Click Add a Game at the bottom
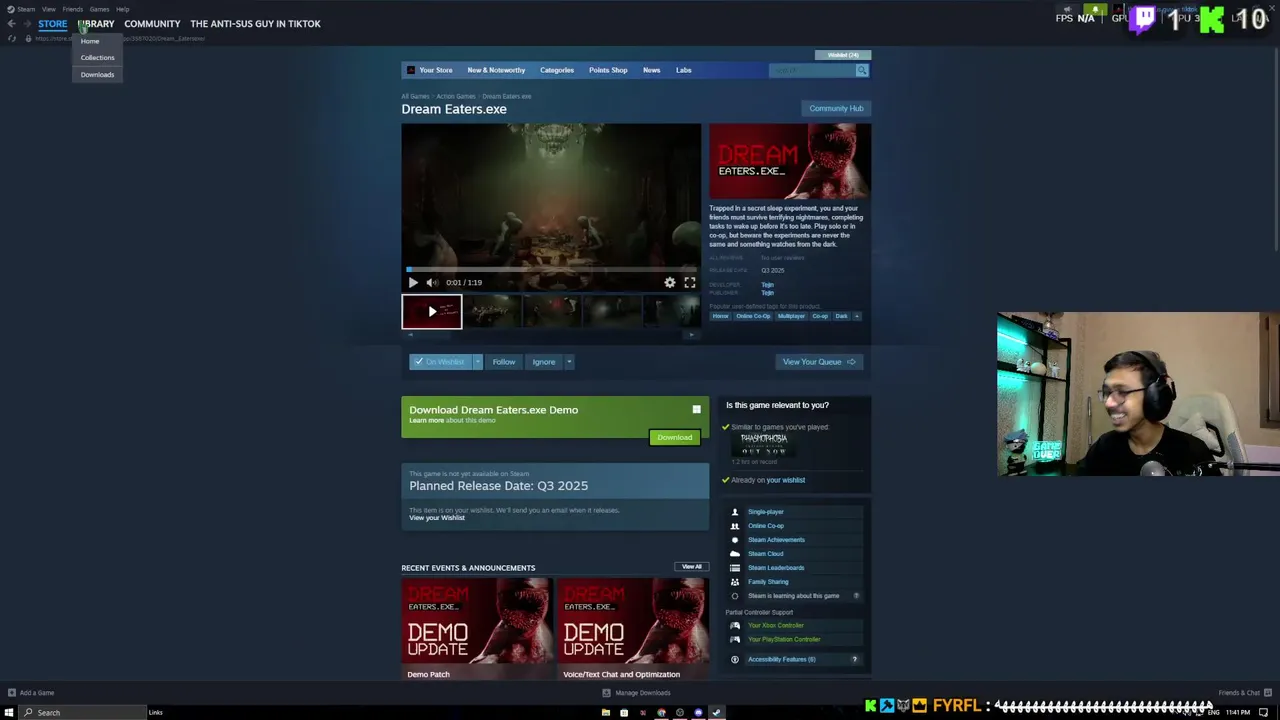The height and width of the screenshot is (720, 1280). [30, 693]
